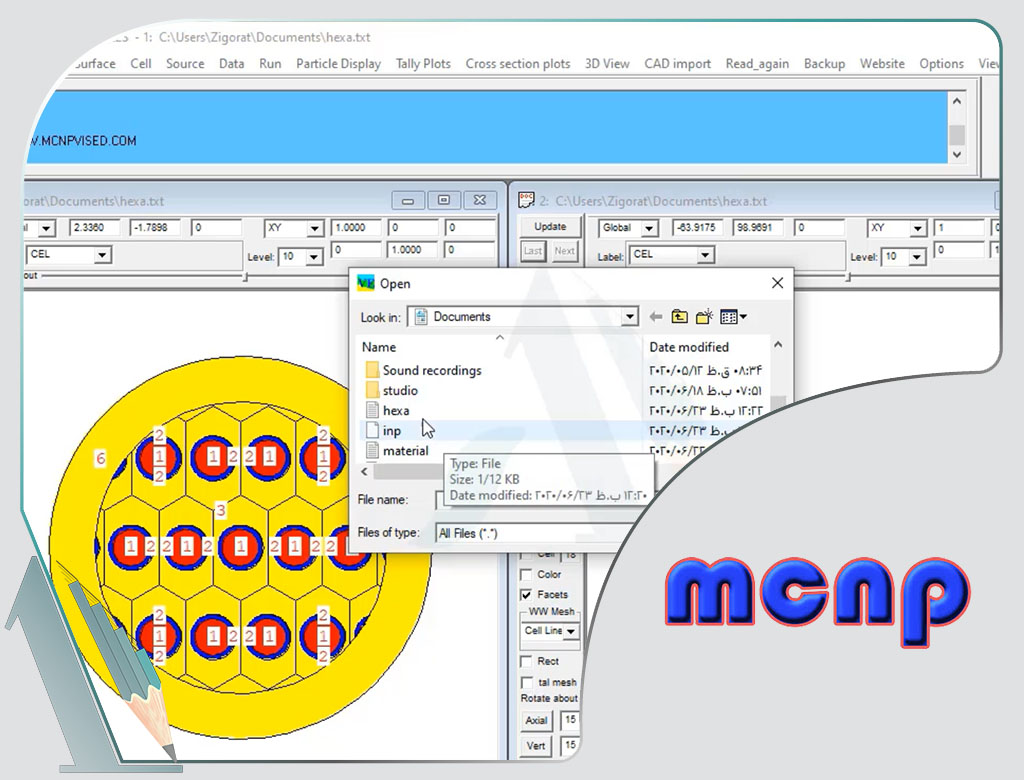Uncheck the Facets checkbox
The width and height of the screenshot is (1024, 780).
click(526, 595)
